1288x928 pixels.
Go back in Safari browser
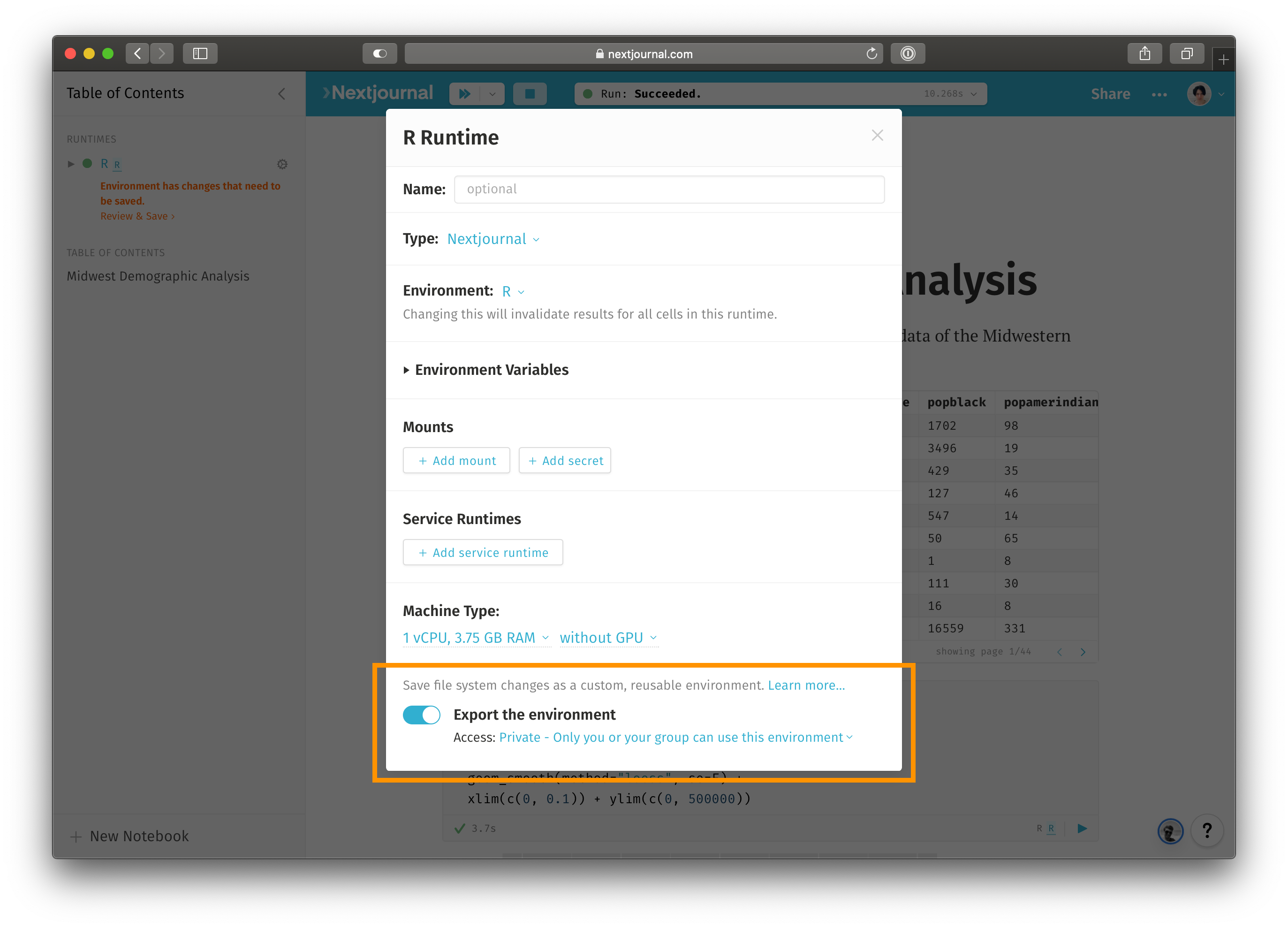point(137,53)
